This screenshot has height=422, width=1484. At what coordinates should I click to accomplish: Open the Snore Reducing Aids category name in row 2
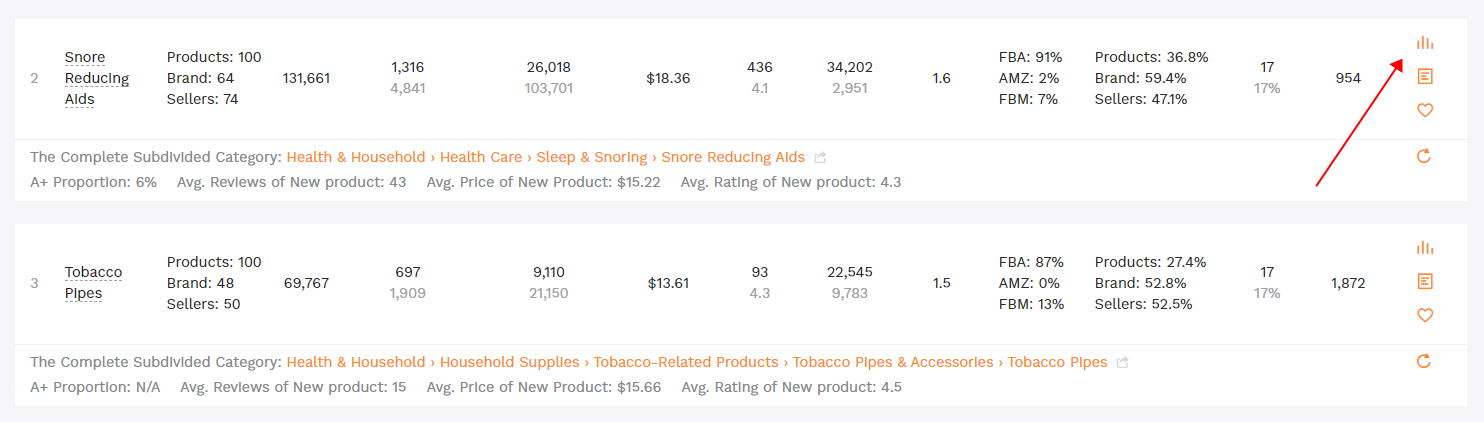click(97, 78)
